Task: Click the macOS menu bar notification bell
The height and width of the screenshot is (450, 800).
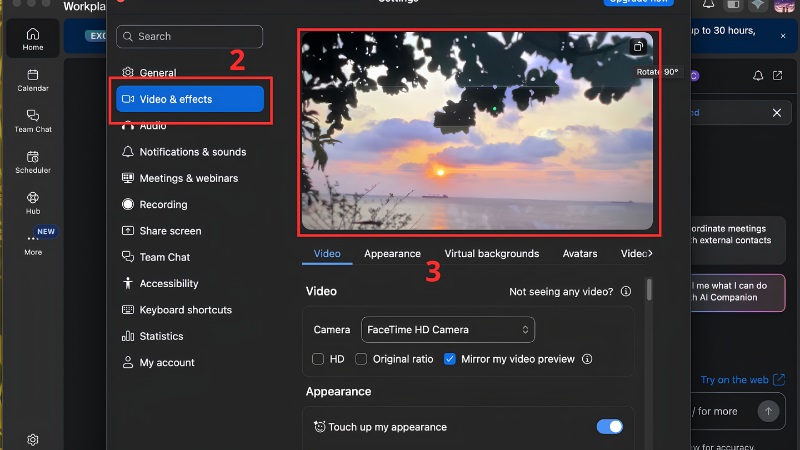Action: [708, 4]
